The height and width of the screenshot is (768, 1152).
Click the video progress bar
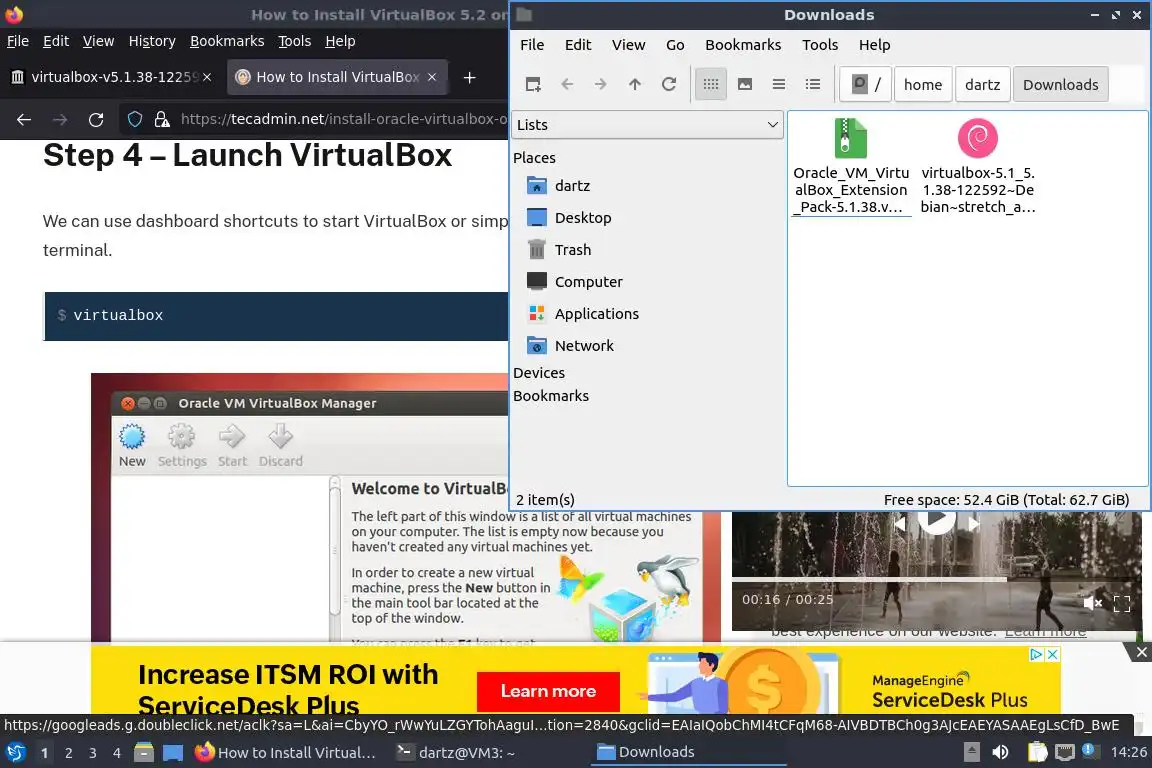tap(937, 580)
